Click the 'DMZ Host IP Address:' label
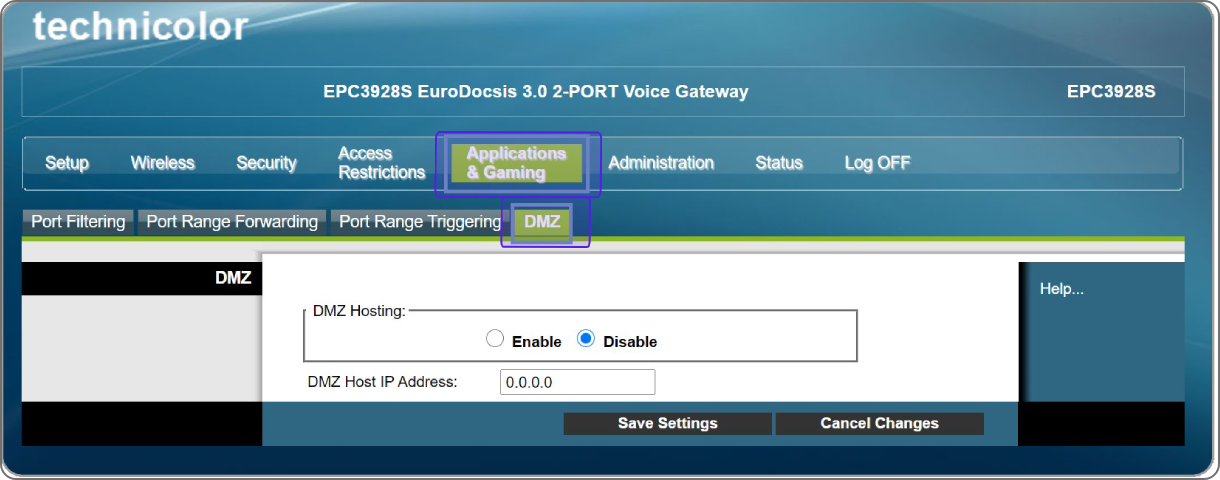Screen dimensions: 1220x480 coord(382,381)
